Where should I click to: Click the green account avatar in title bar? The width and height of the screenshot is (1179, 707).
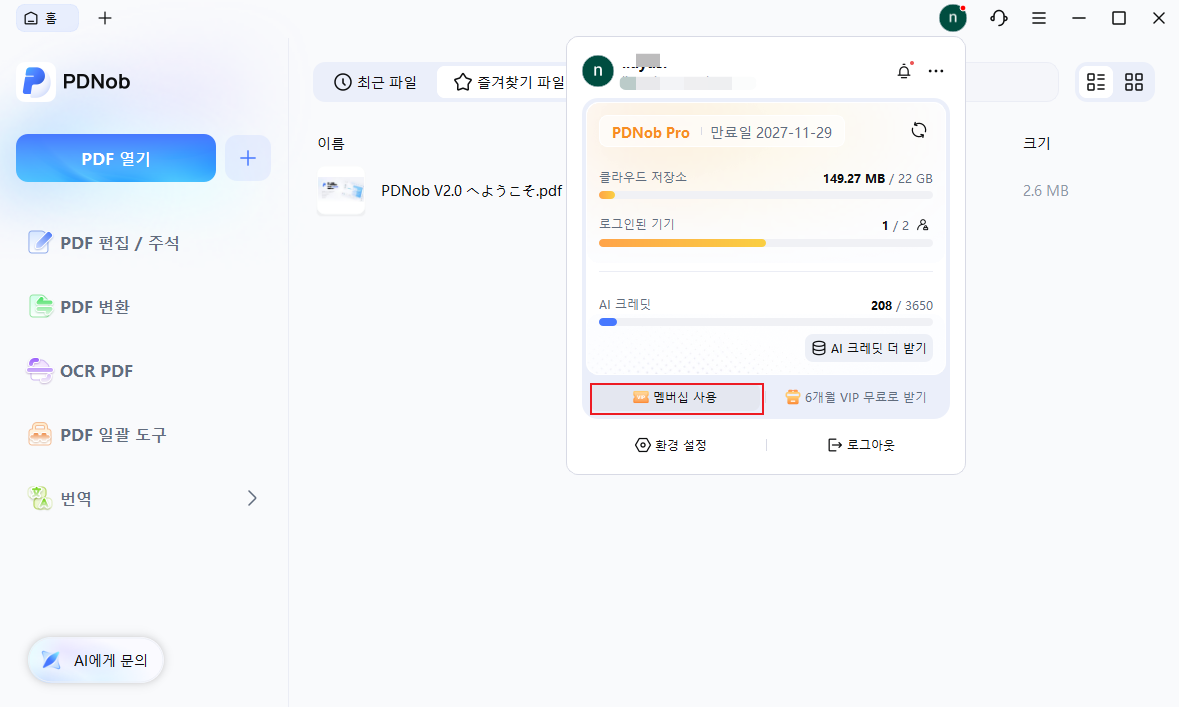point(953,18)
